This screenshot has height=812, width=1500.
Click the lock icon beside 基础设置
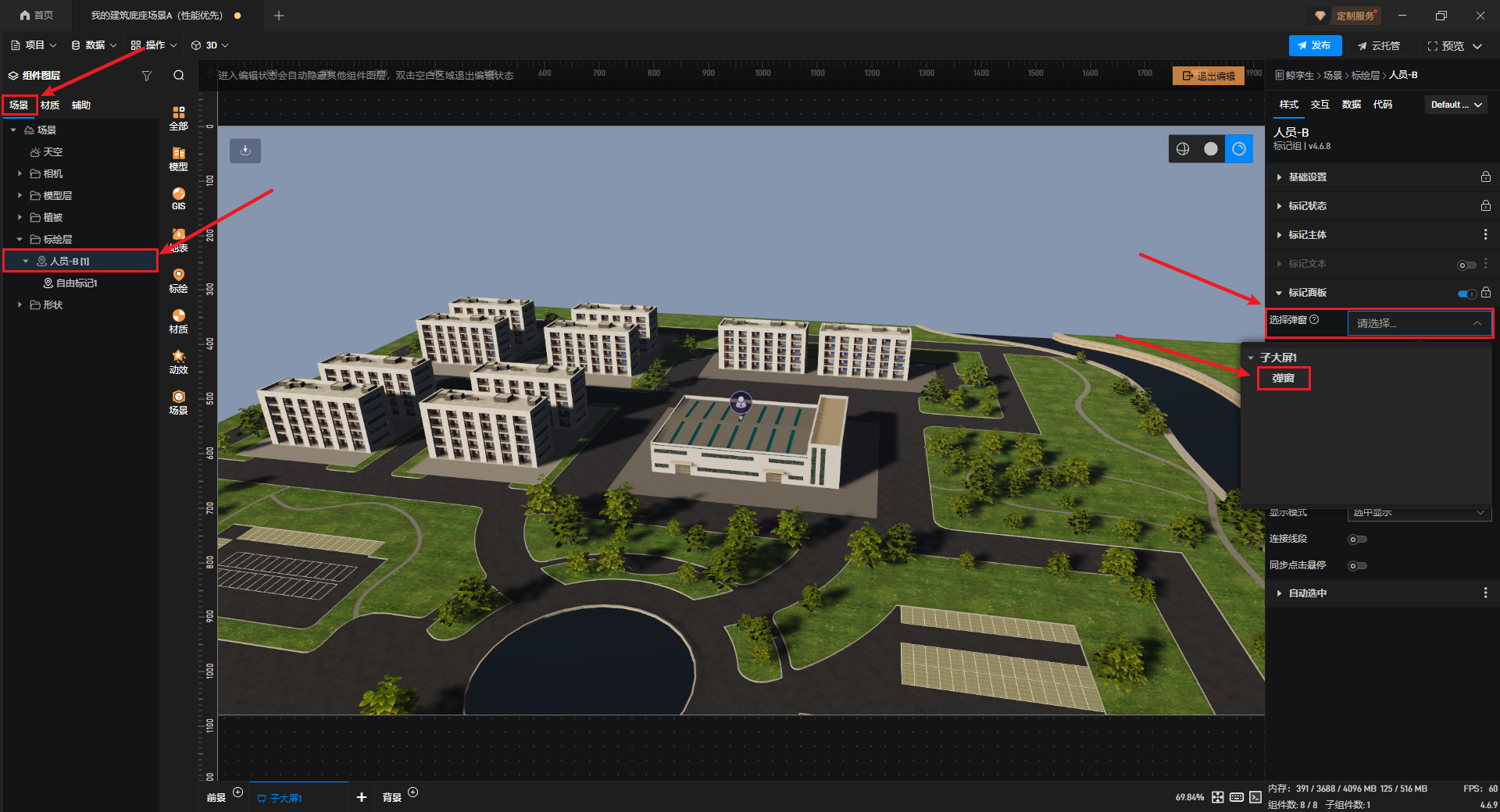[1485, 177]
